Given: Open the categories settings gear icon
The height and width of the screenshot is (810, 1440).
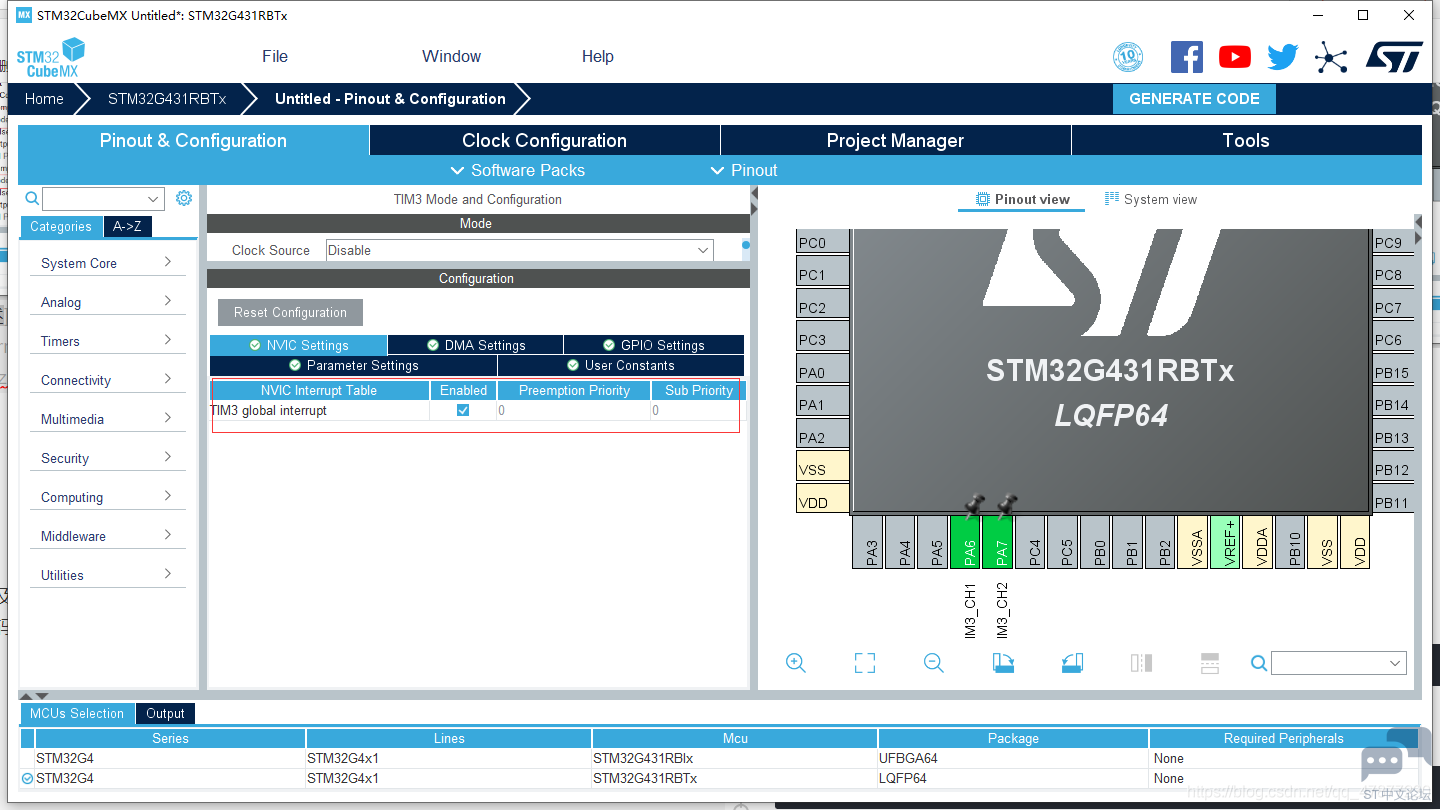Looking at the screenshot, I should click(x=184, y=198).
